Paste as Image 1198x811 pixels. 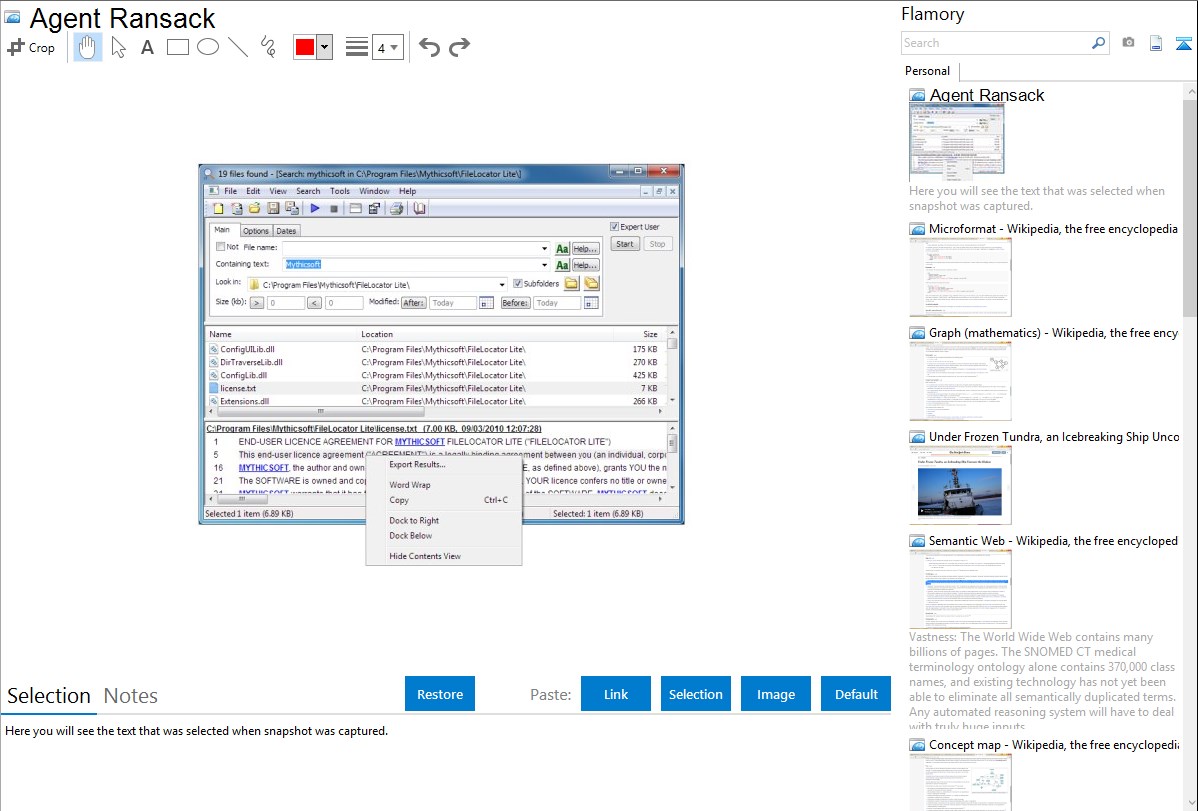775,694
